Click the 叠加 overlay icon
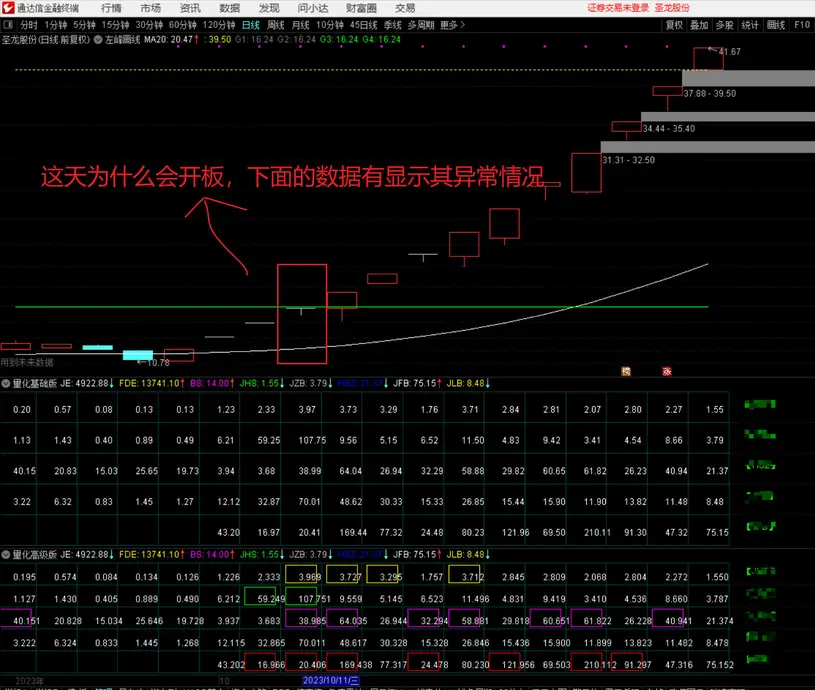This screenshot has height=690, width=815. point(697,25)
